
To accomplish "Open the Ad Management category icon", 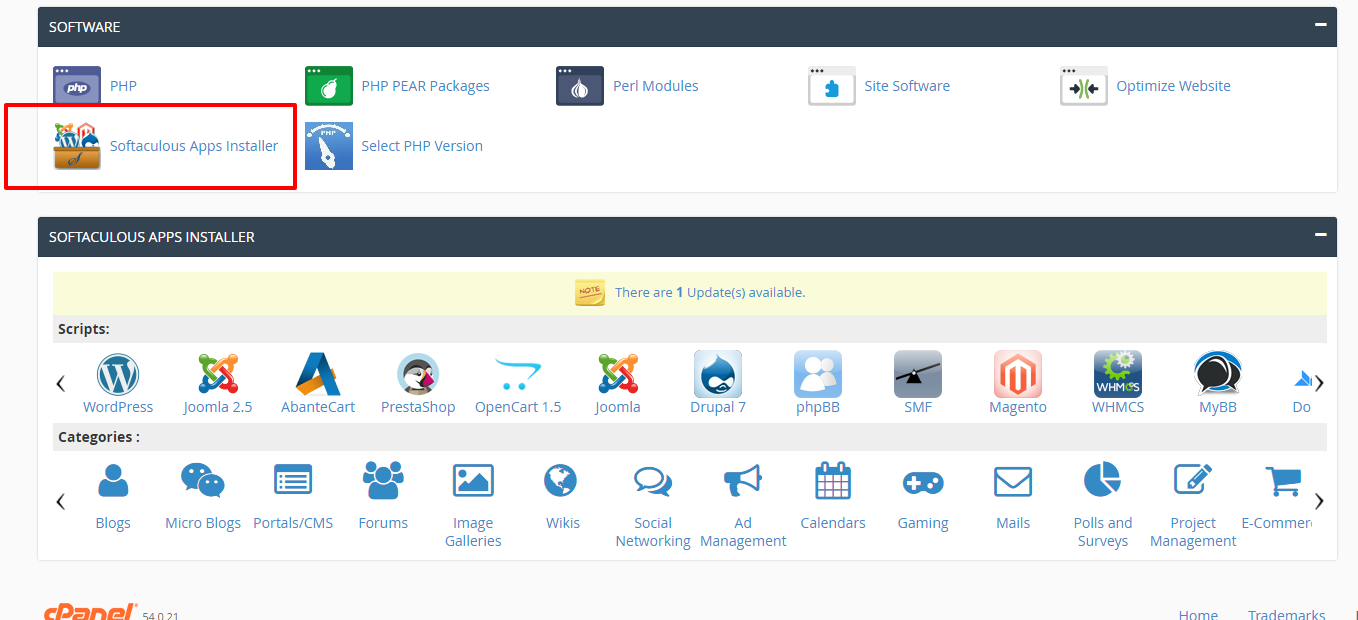I will click(x=743, y=481).
